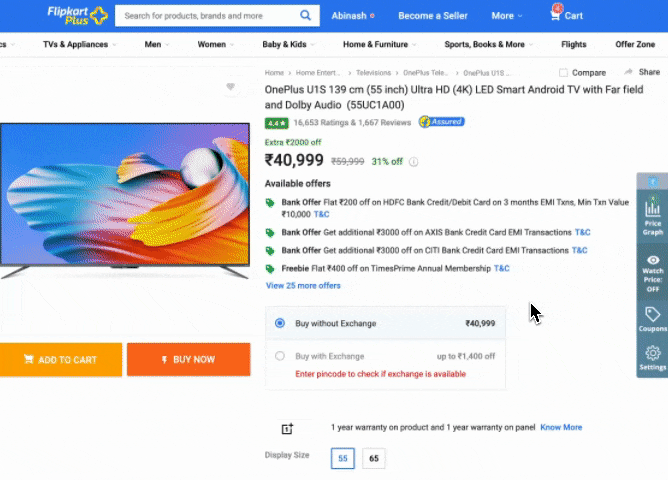Open extension Settings gear
This screenshot has width=668, height=480.
(x=653, y=358)
